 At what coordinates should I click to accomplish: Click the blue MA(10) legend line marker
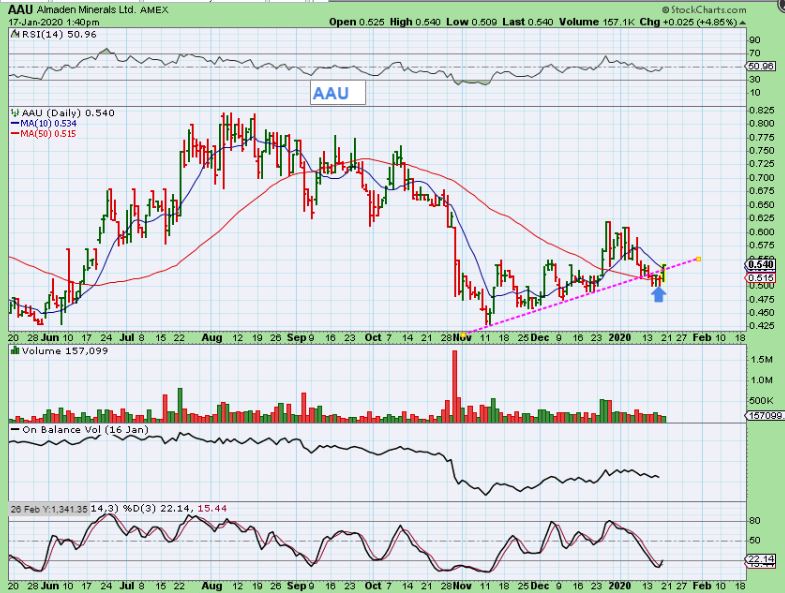15,123
